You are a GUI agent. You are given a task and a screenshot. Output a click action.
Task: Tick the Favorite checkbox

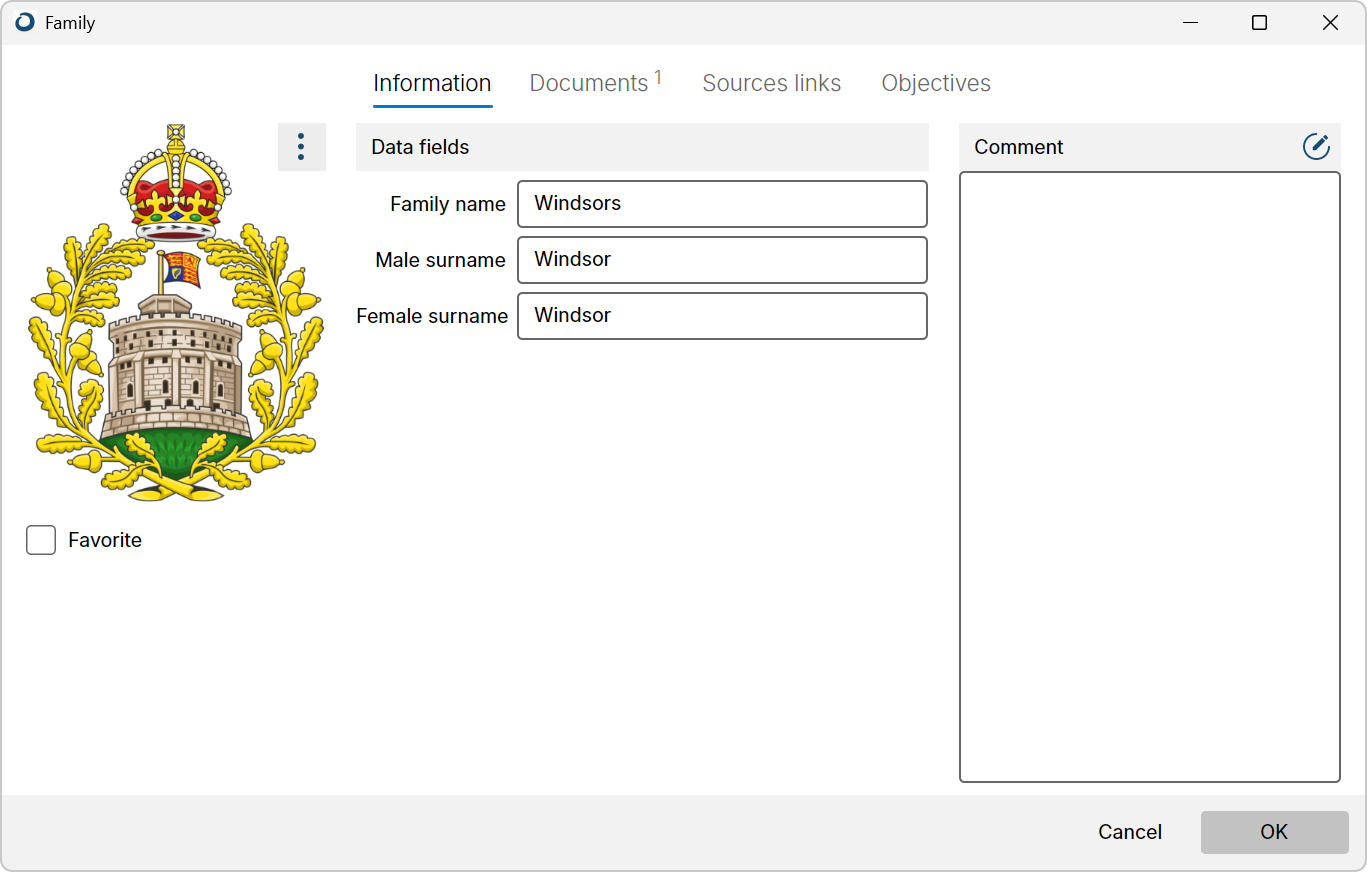[x=41, y=540]
